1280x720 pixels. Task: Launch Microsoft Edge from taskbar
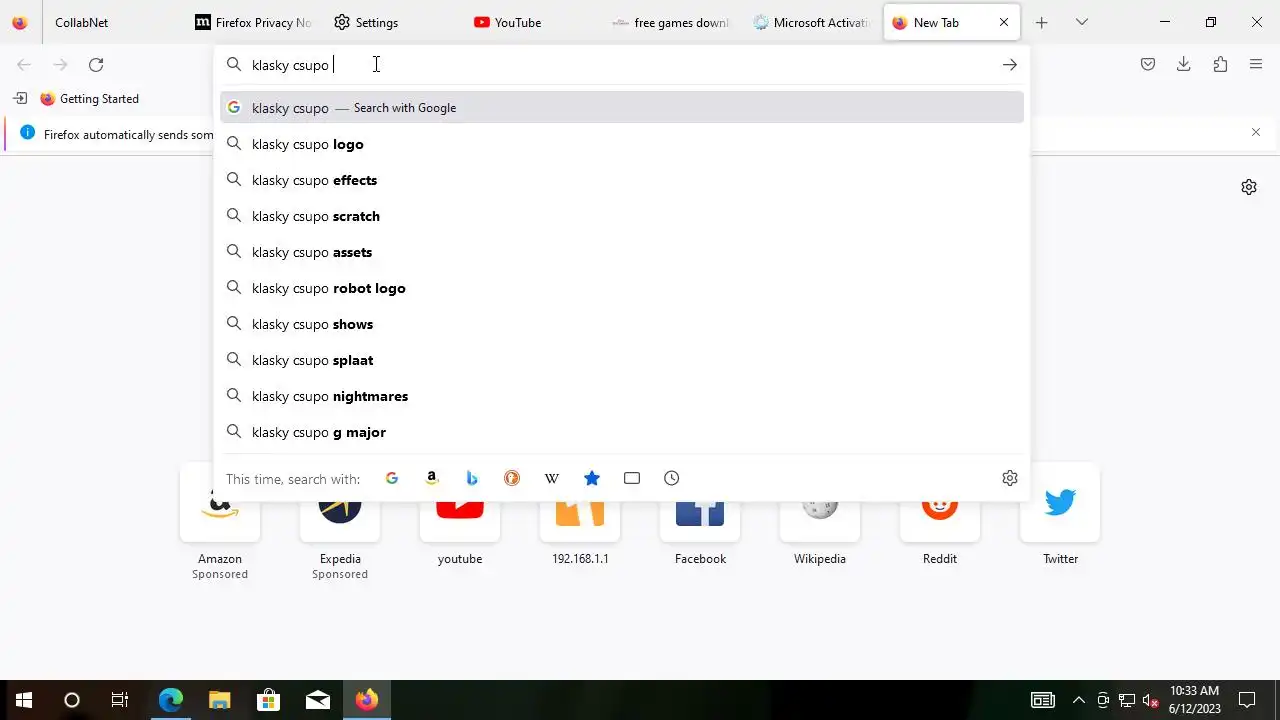point(170,700)
